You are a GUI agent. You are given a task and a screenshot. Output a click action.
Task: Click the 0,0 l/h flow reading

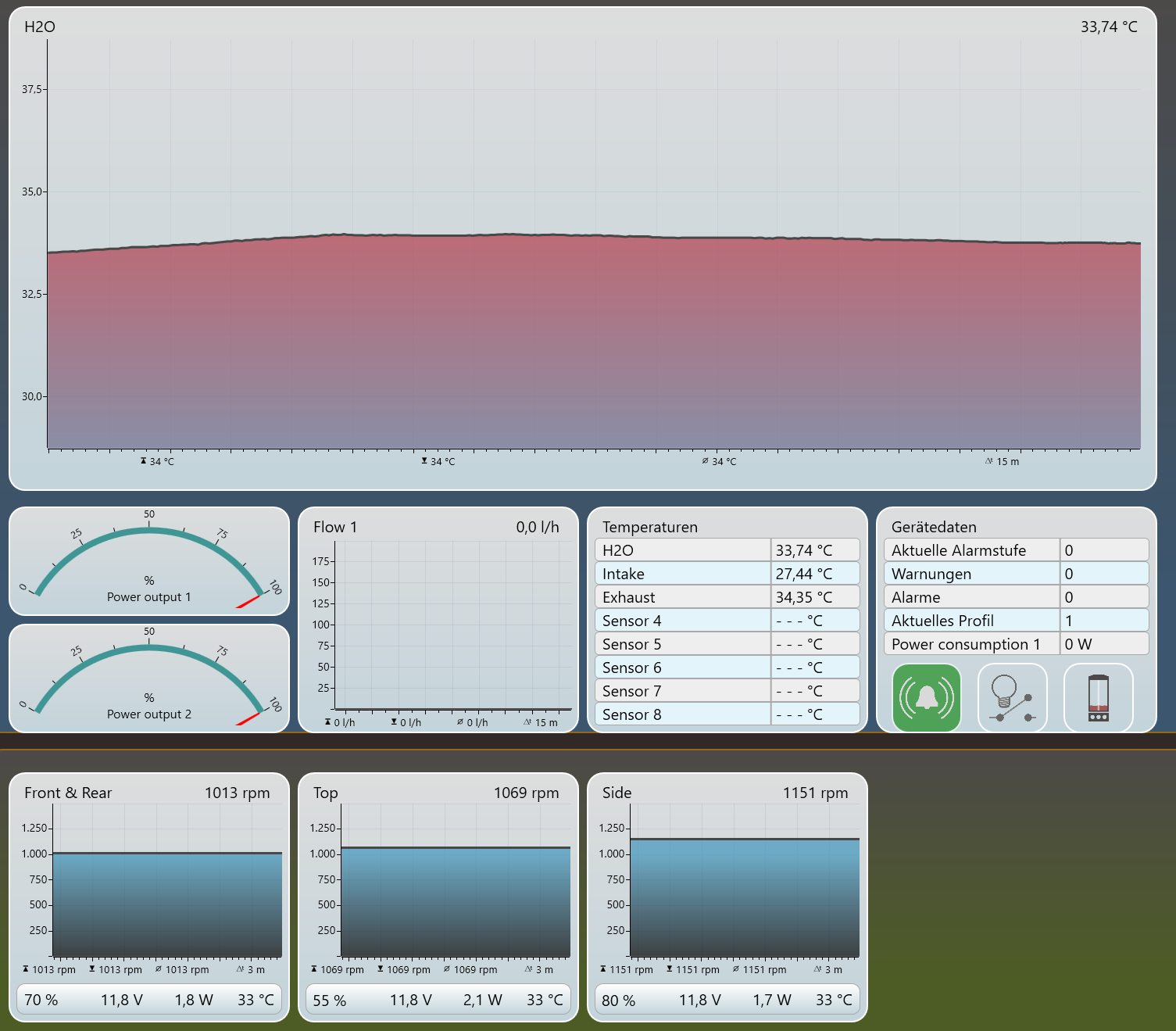click(538, 527)
